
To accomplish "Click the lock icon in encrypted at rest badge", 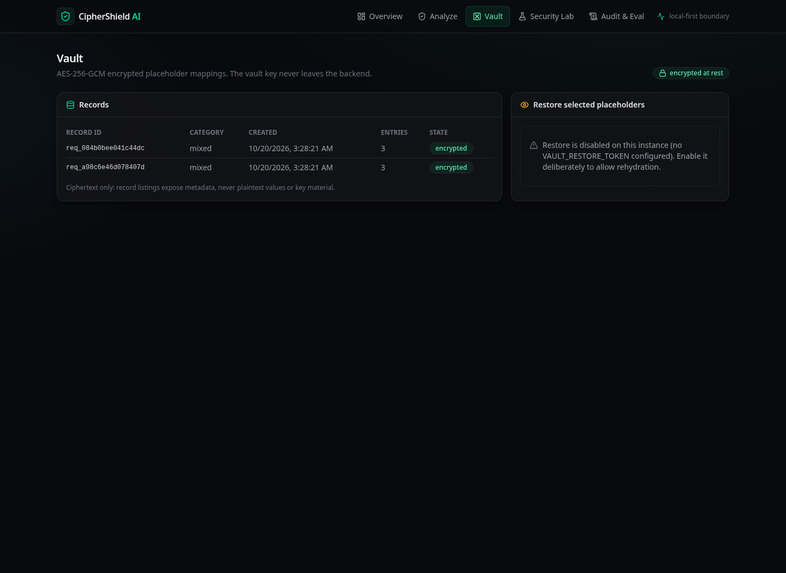I will pyautogui.click(x=662, y=73).
